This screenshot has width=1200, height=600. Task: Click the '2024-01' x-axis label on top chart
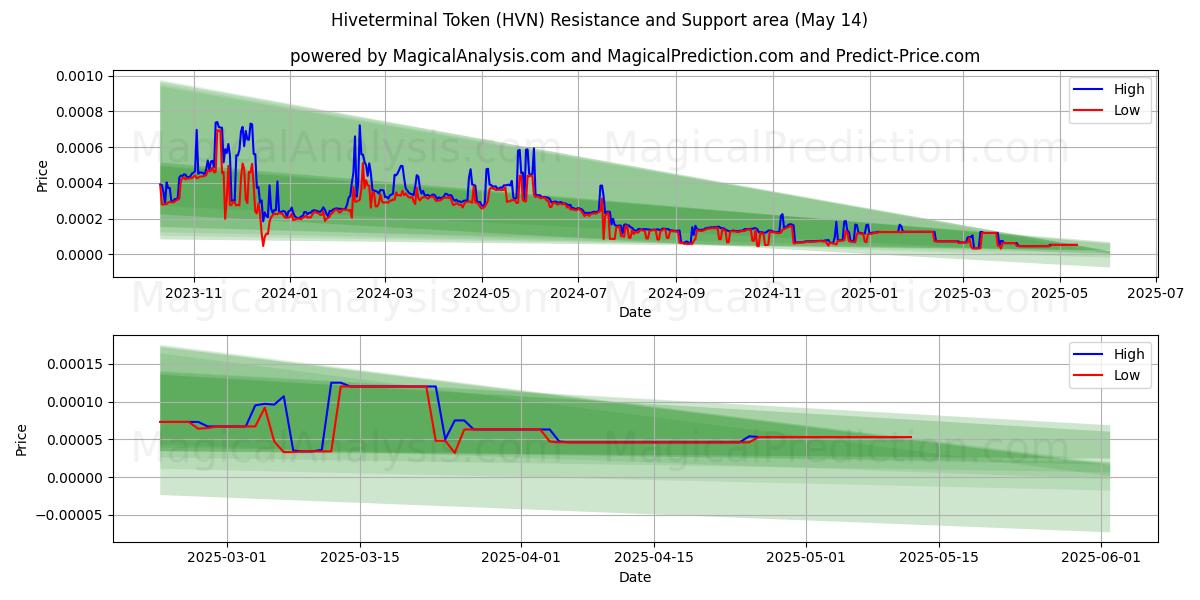(x=290, y=293)
